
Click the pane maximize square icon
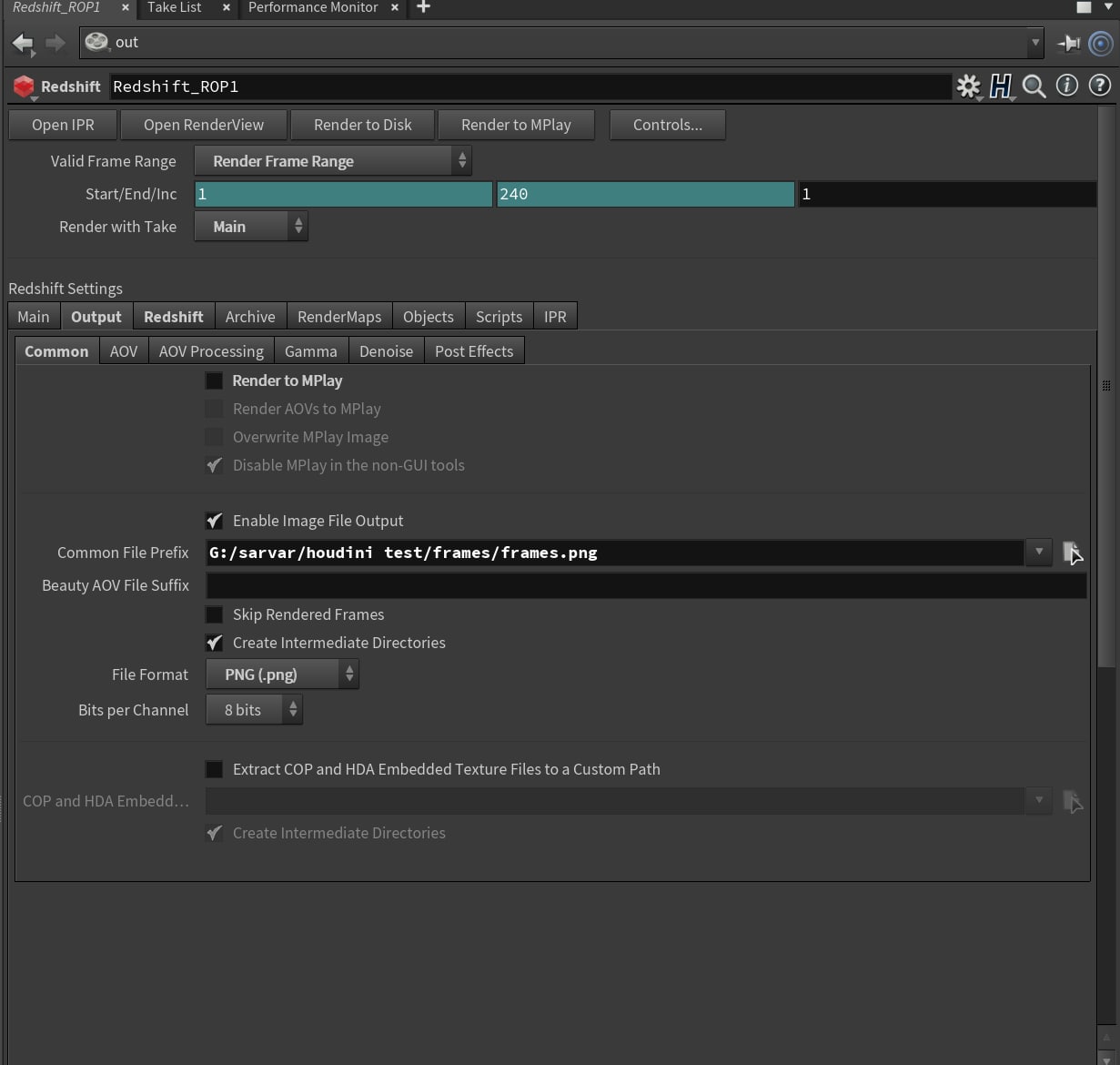point(1084,7)
